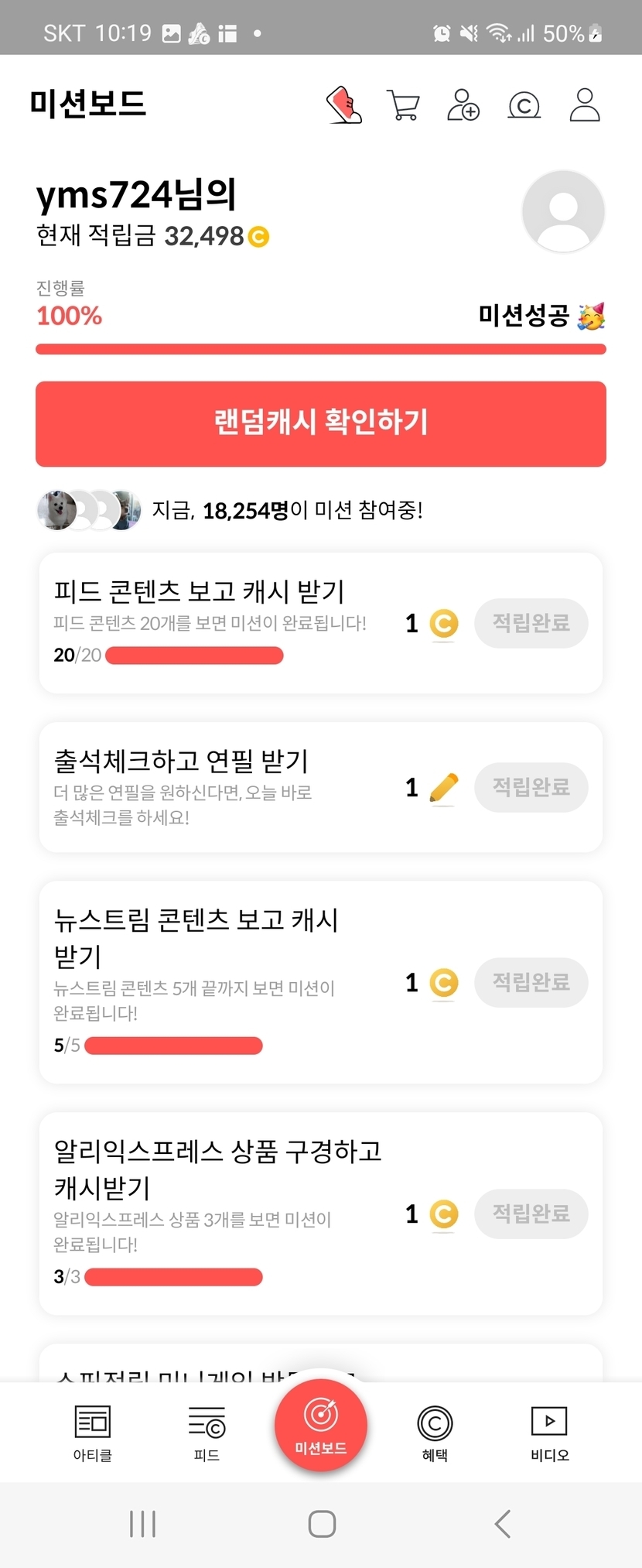
Task: Tap 적립완료 button for 피드 콘텐츠 mission
Action: pos(531,623)
